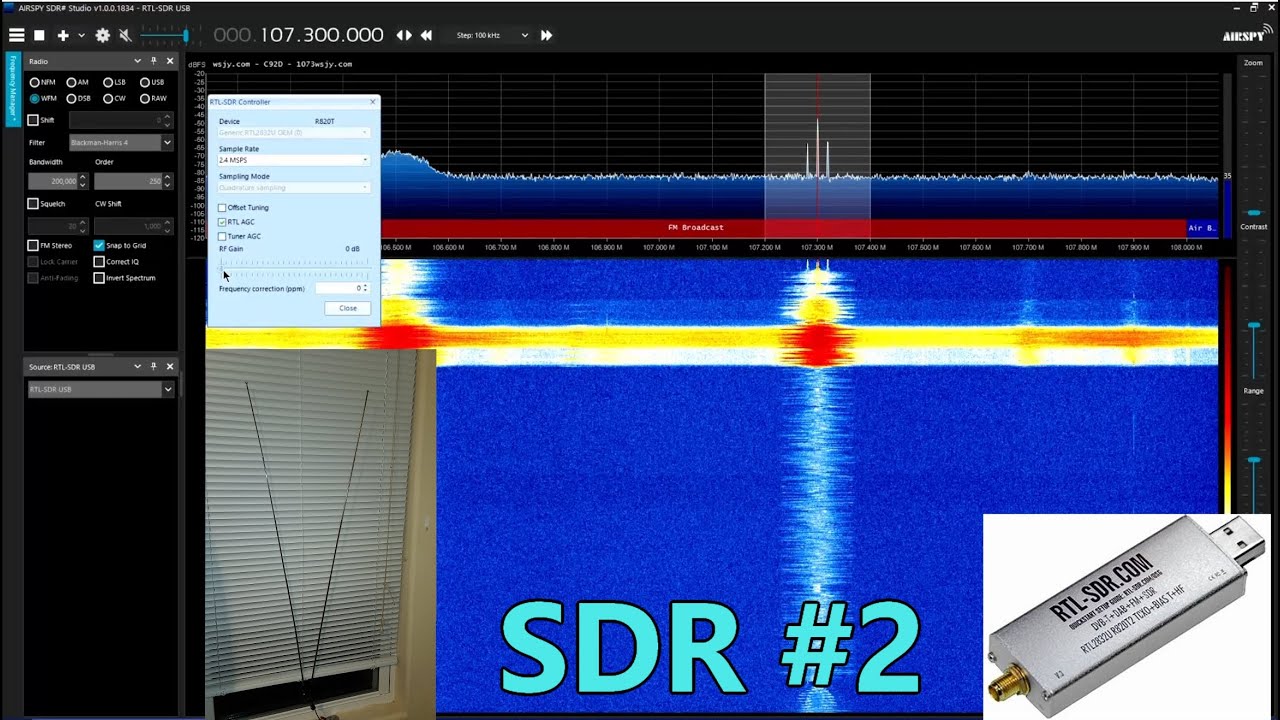
Task: Enable the Squelch checkbox
Action: coord(33,203)
